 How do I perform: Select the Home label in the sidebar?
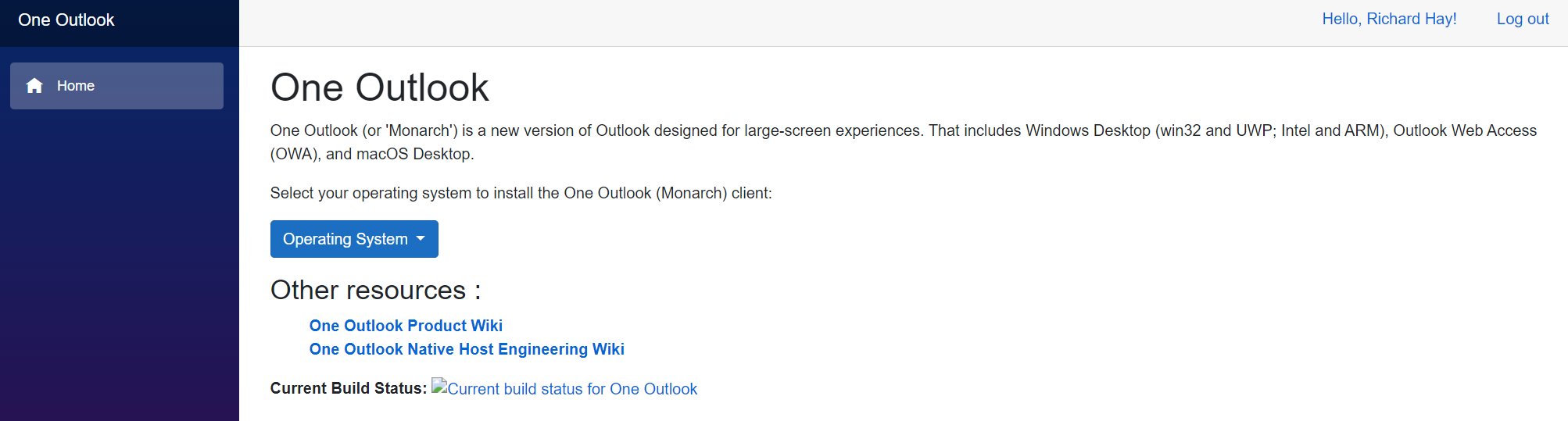click(x=76, y=86)
